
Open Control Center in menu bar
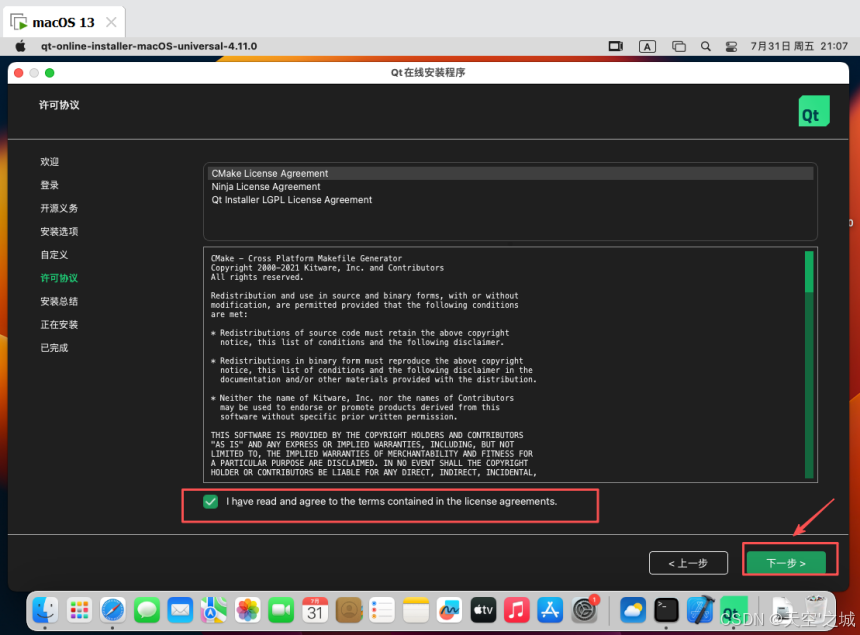coord(731,47)
